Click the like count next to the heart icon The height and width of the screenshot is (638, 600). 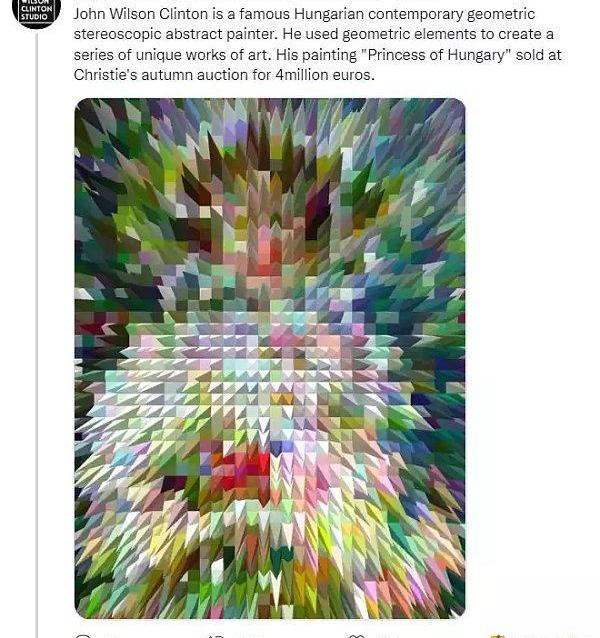(382, 636)
